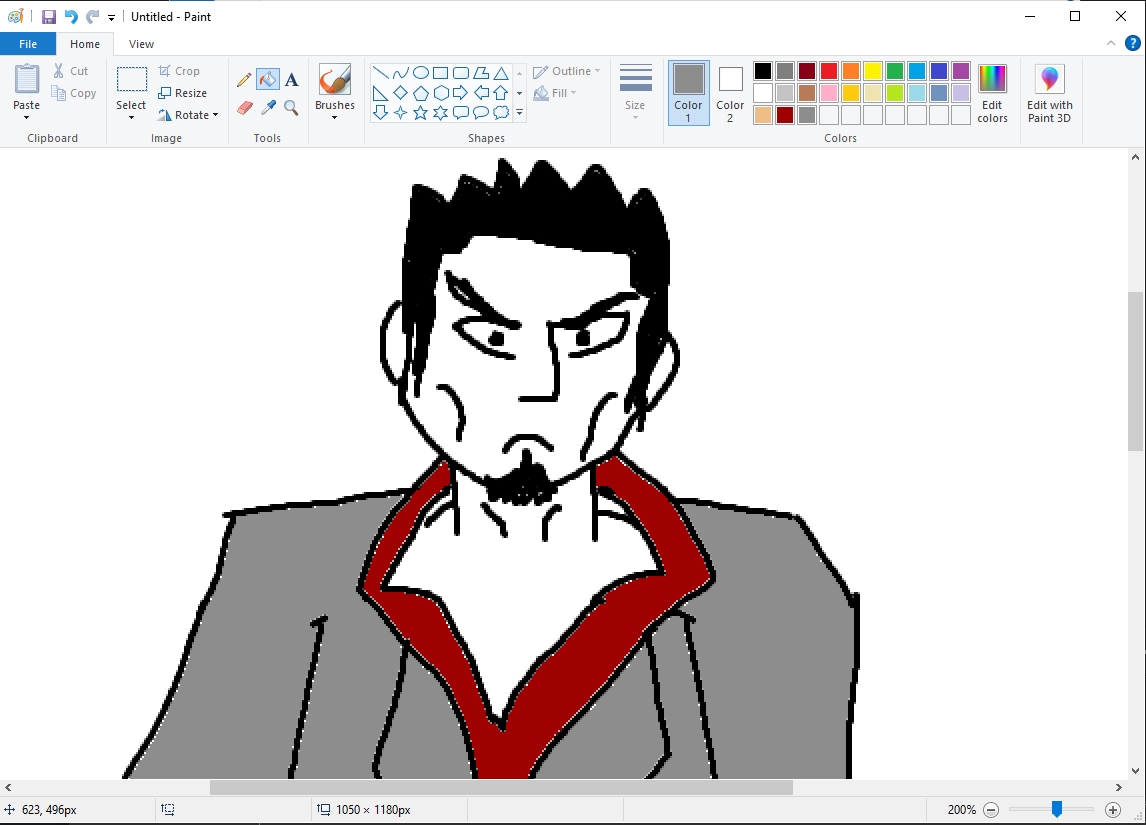Click the Brushes tool icon

coord(335,79)
